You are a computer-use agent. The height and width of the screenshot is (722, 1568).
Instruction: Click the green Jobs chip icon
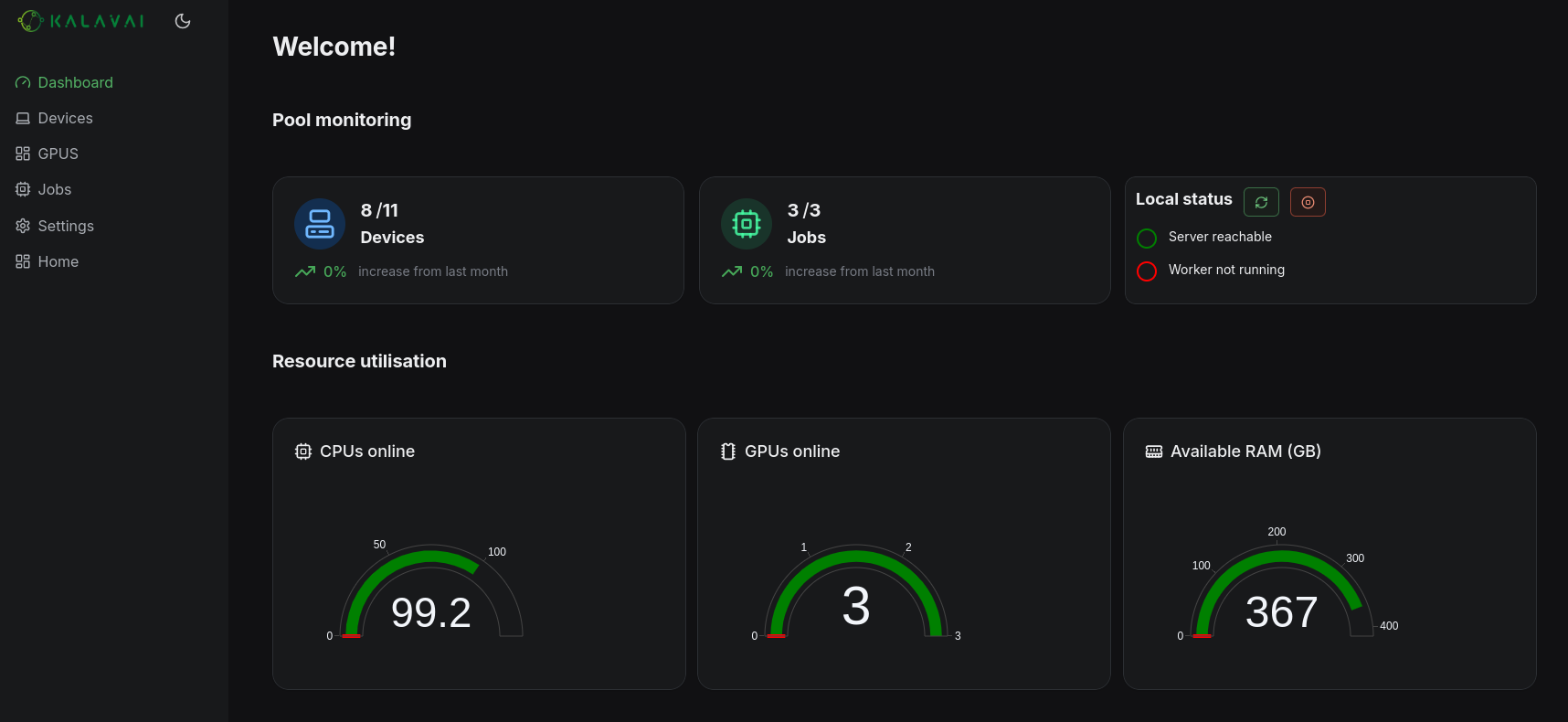click(x=747, y=224)
